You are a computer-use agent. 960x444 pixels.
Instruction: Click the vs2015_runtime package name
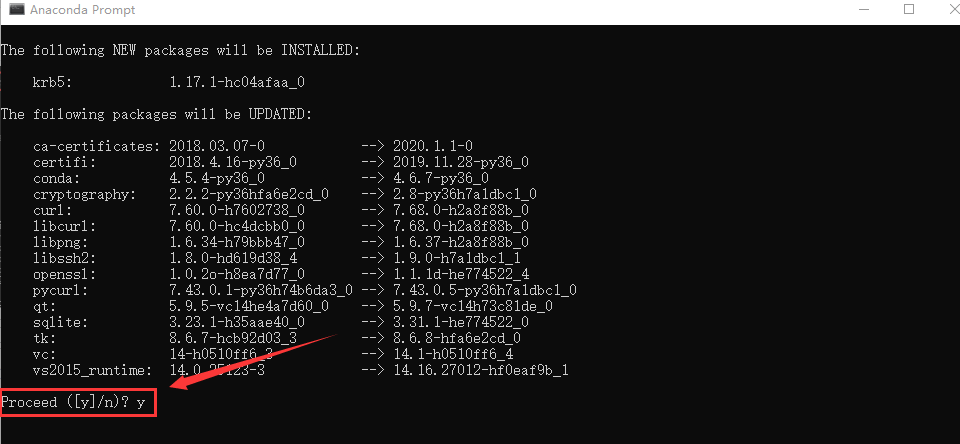92,371
